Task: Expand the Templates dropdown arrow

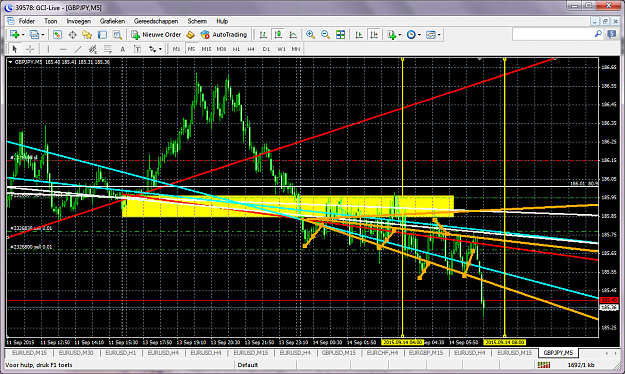Action: (x=439, y=35)
